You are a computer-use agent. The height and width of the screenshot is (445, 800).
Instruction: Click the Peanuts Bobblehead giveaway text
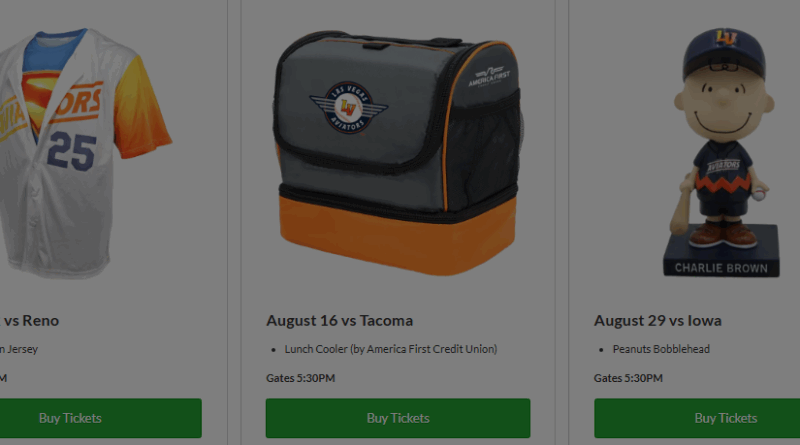[x=661, y=349]
